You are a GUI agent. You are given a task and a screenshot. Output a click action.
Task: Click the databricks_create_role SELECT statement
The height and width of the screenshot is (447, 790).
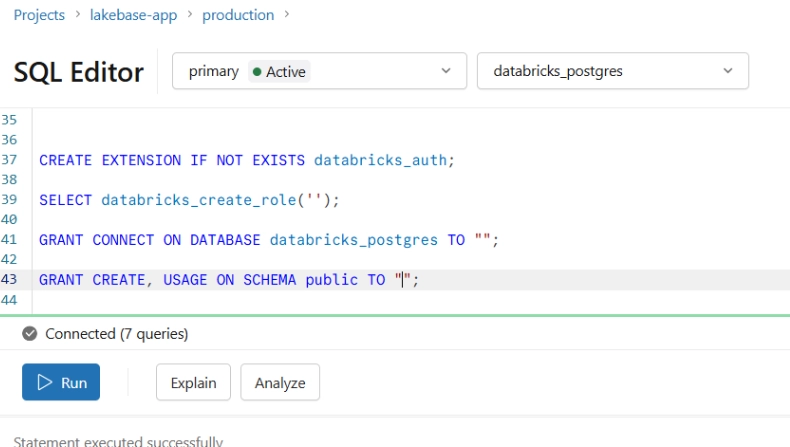pyautogui.click(x=189, y=200)
